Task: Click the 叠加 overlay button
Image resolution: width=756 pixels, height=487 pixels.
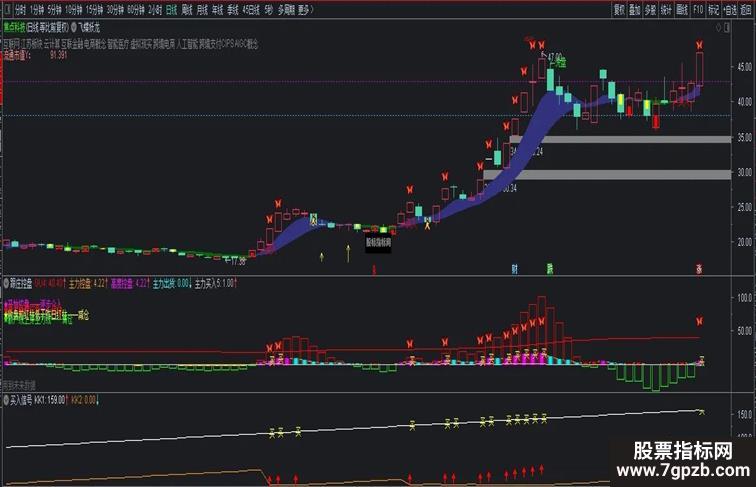Action: click(x=634, y=10)
